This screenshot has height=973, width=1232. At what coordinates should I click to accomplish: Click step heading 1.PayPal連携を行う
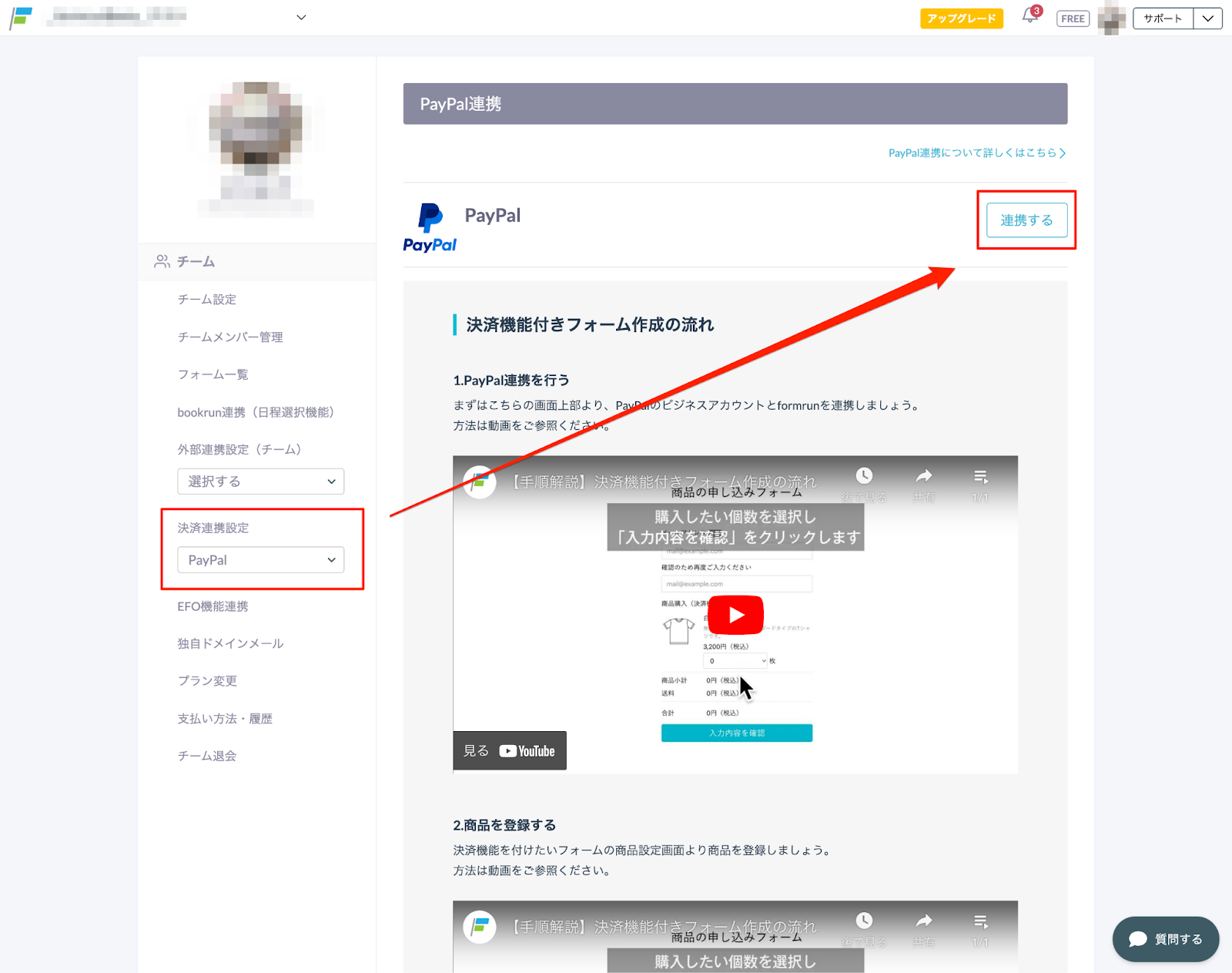[511, 381]
